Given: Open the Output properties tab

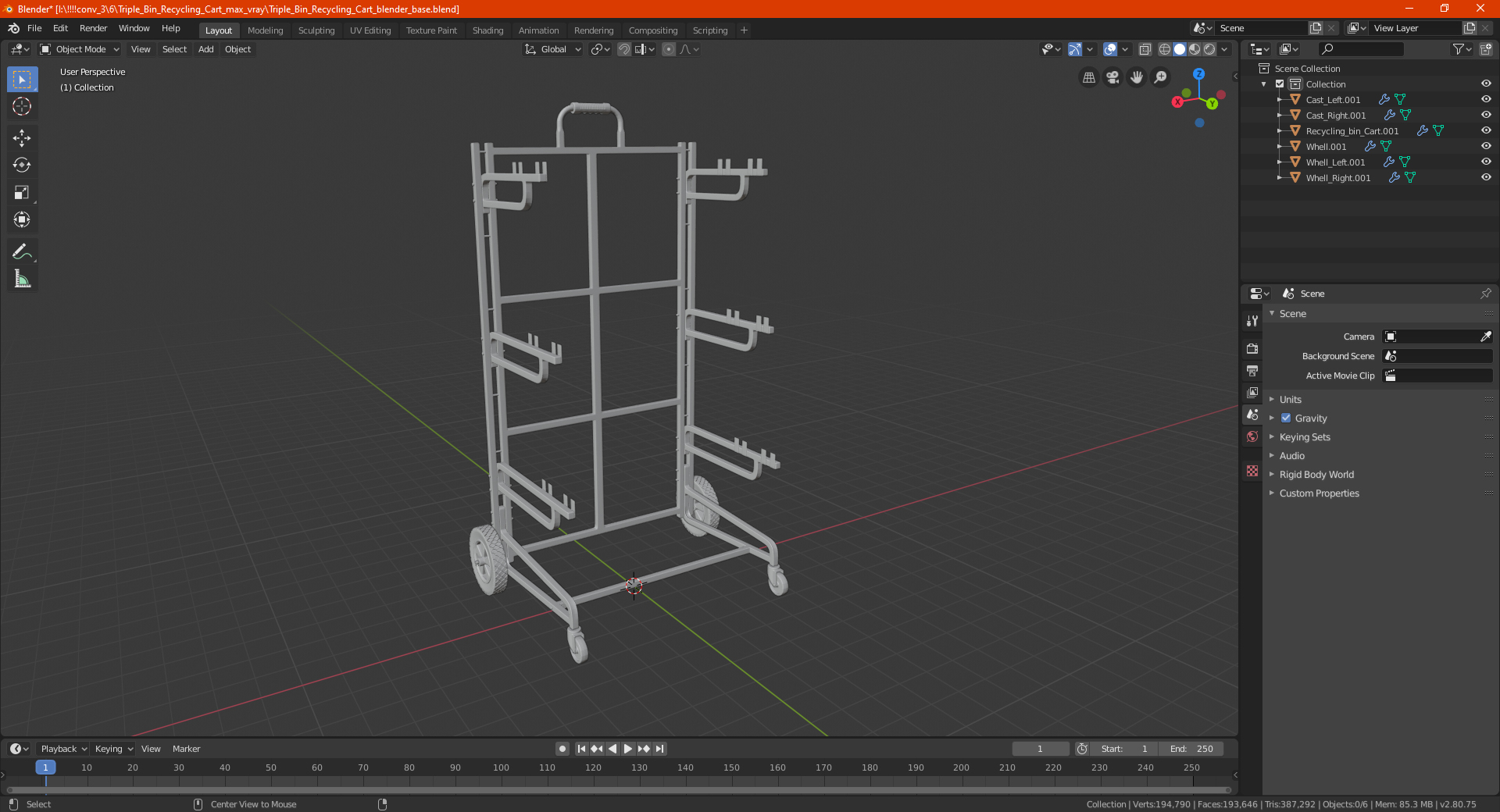Looking at the screenshot, I should pyautogui.click(x=1252, y=370).
